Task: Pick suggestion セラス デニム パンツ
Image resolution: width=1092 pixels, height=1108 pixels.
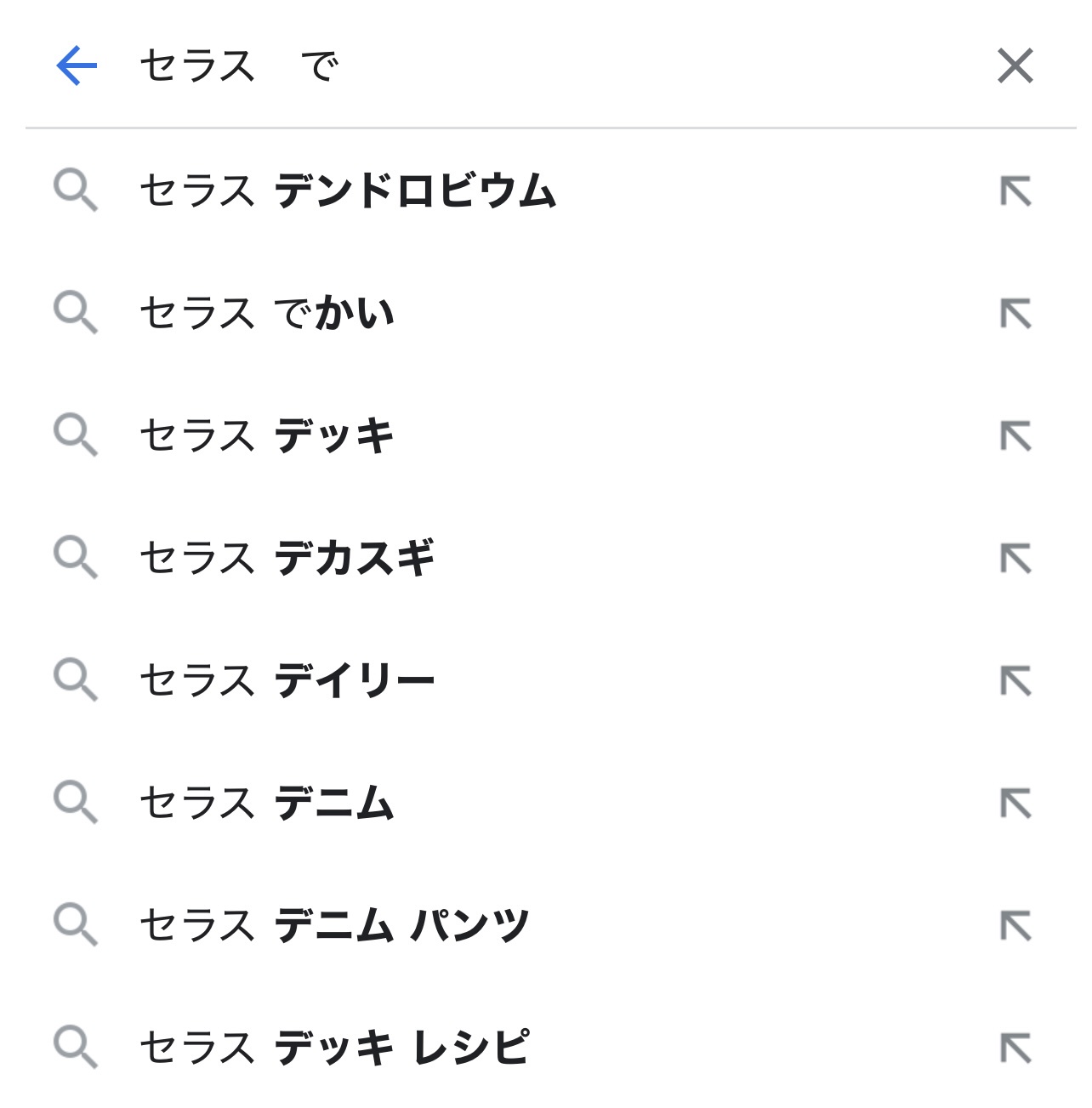Action: [x=544, y=925]
